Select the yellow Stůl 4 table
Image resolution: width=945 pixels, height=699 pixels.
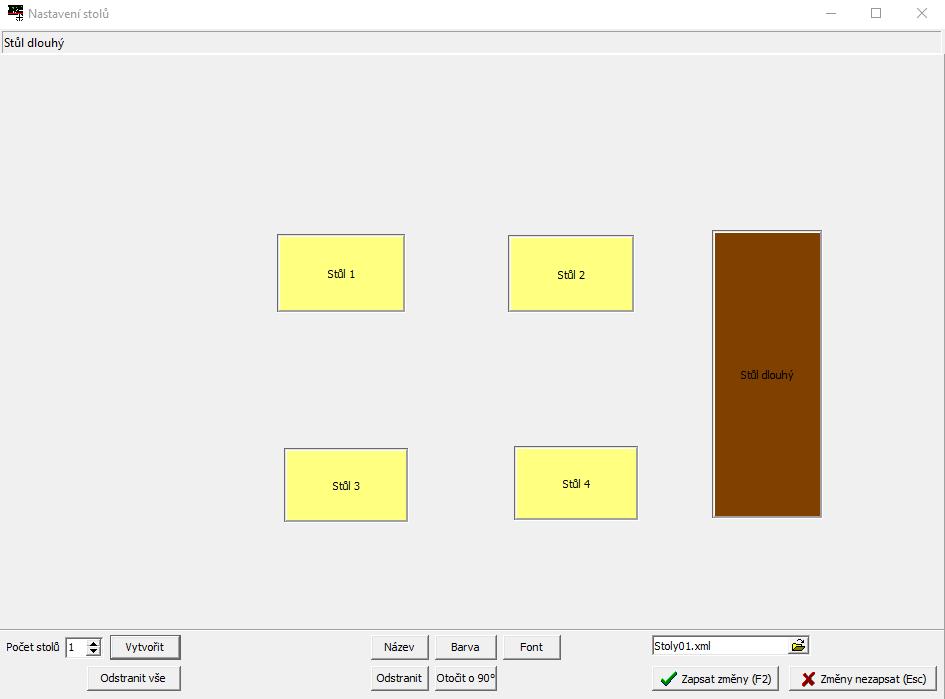576,483
